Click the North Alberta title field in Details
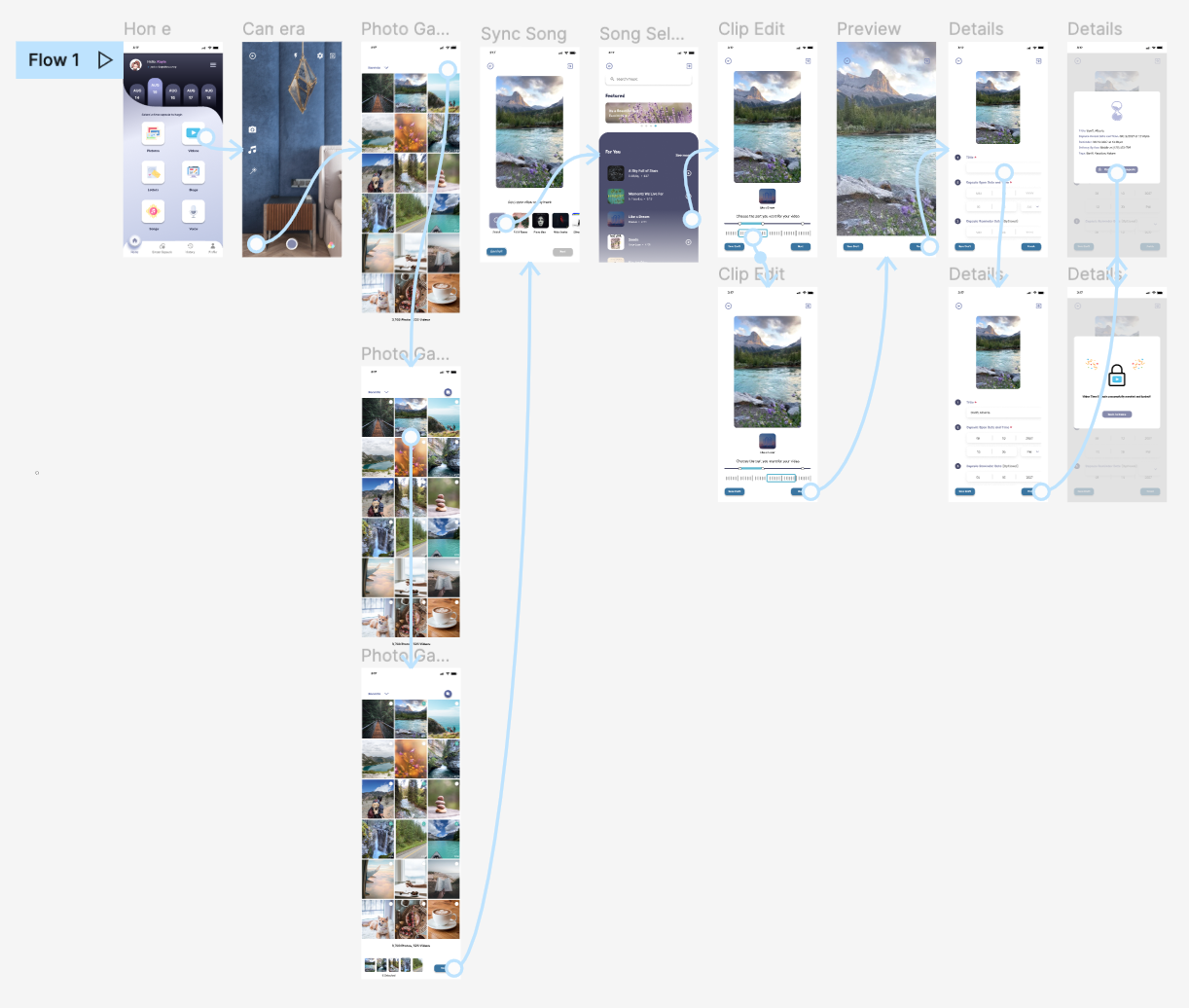The width and height of the screenshot is (1189, 1008). (1003, 413)
